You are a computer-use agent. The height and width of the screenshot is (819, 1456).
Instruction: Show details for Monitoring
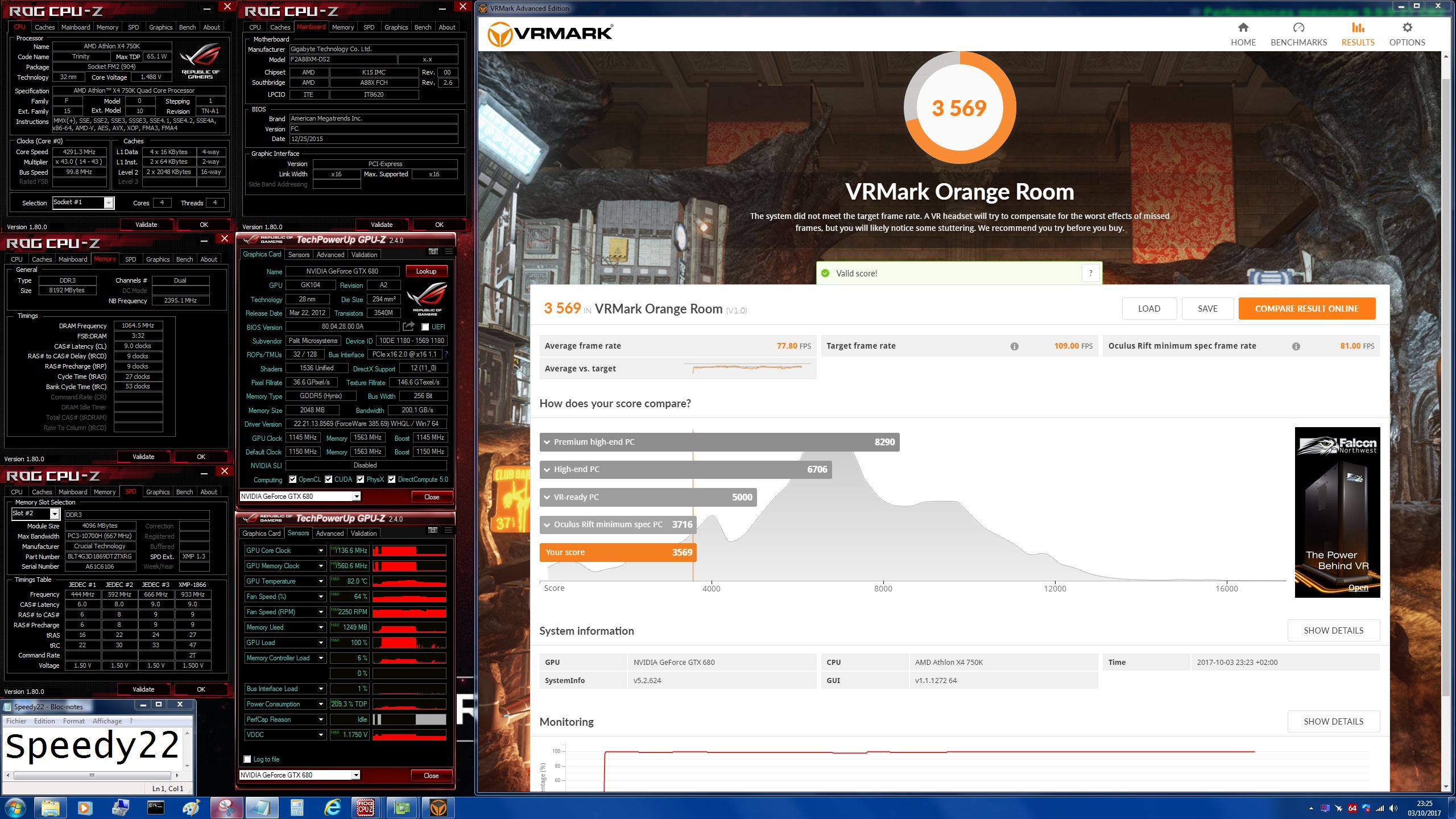[x=1333, y=721]
